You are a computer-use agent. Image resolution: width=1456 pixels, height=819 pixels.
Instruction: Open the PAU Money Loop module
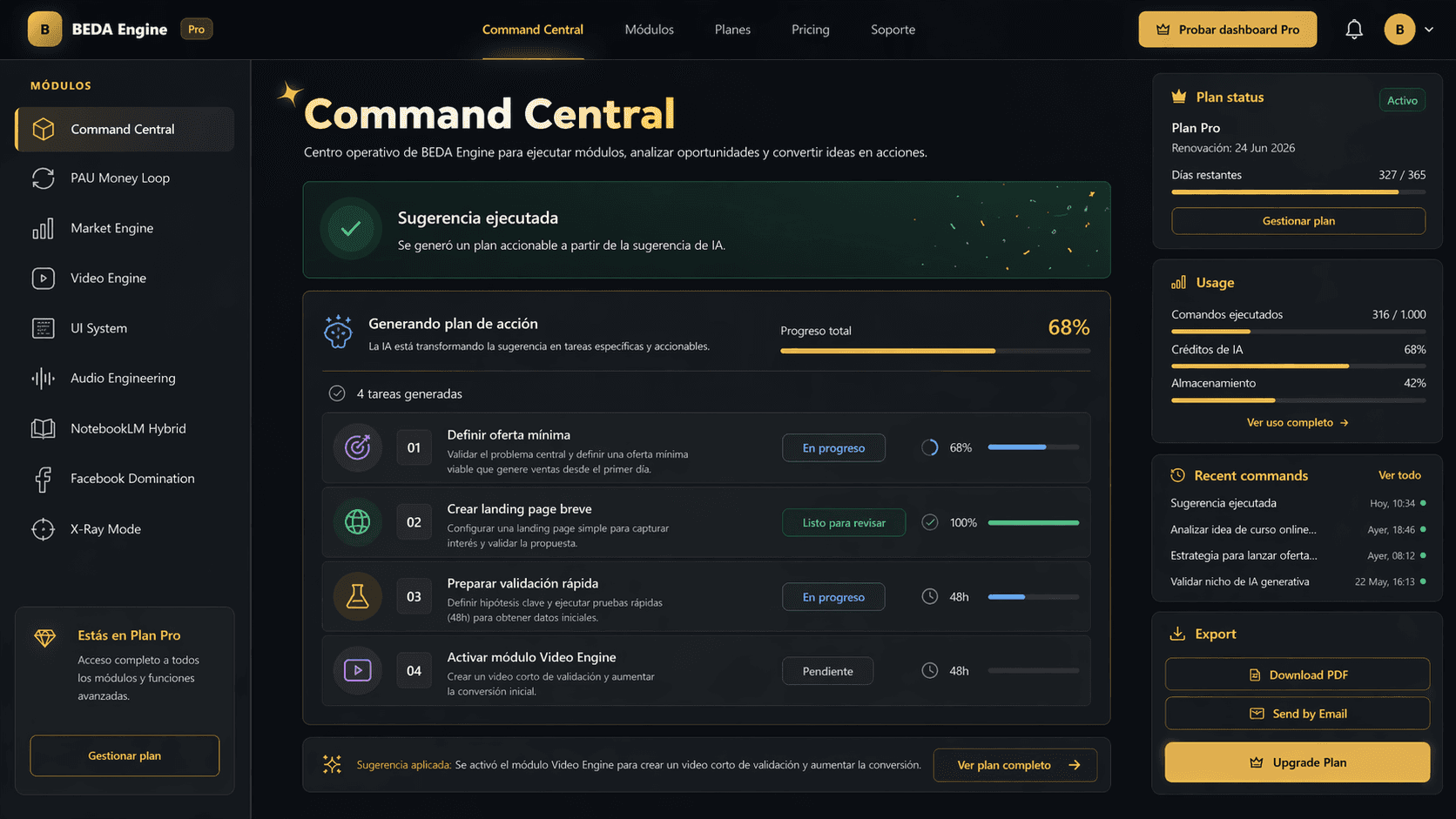click(x=44, y=178)
